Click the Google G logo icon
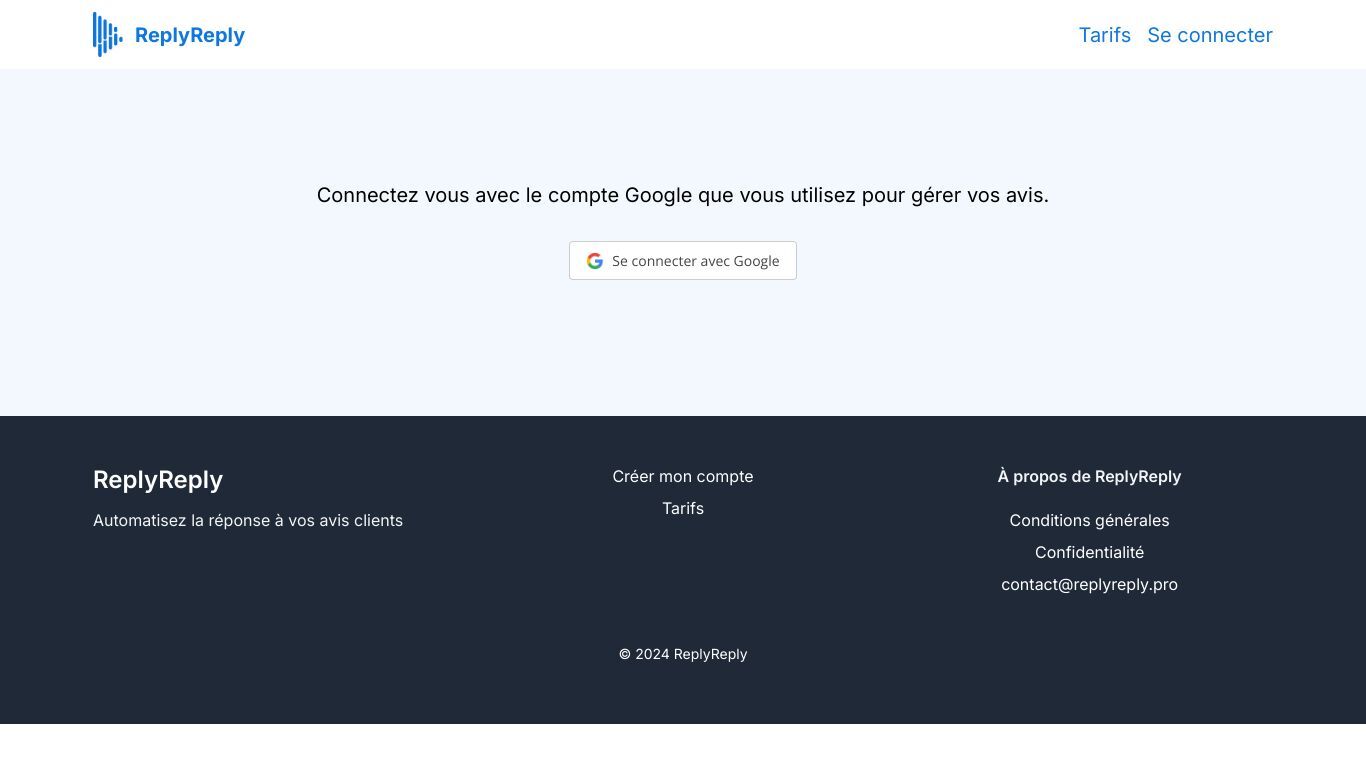Image resolution: width=1366 pixels, height=768 pixels. pos(595,261)
